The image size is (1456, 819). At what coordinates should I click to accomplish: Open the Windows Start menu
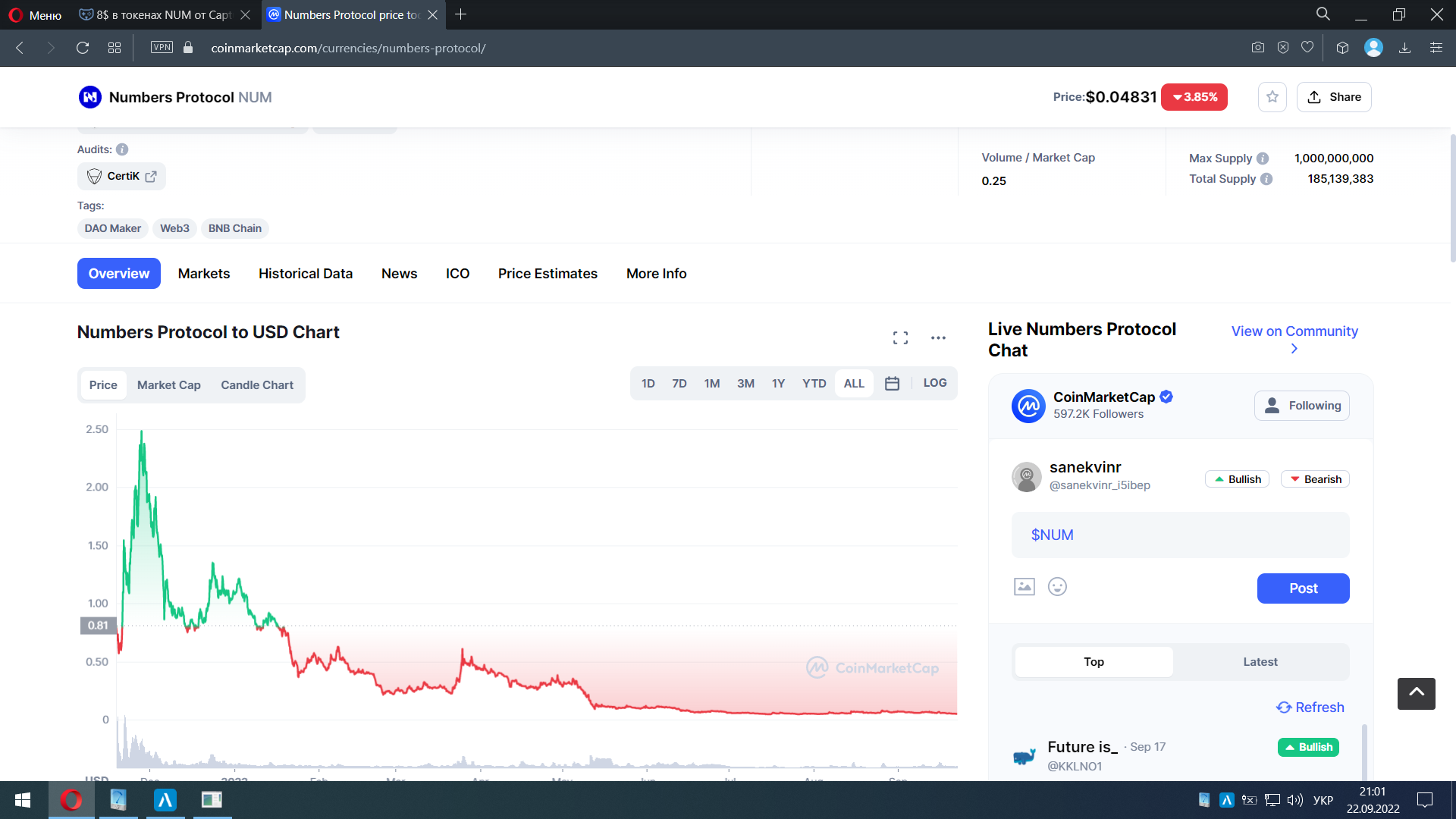point(23,800)
